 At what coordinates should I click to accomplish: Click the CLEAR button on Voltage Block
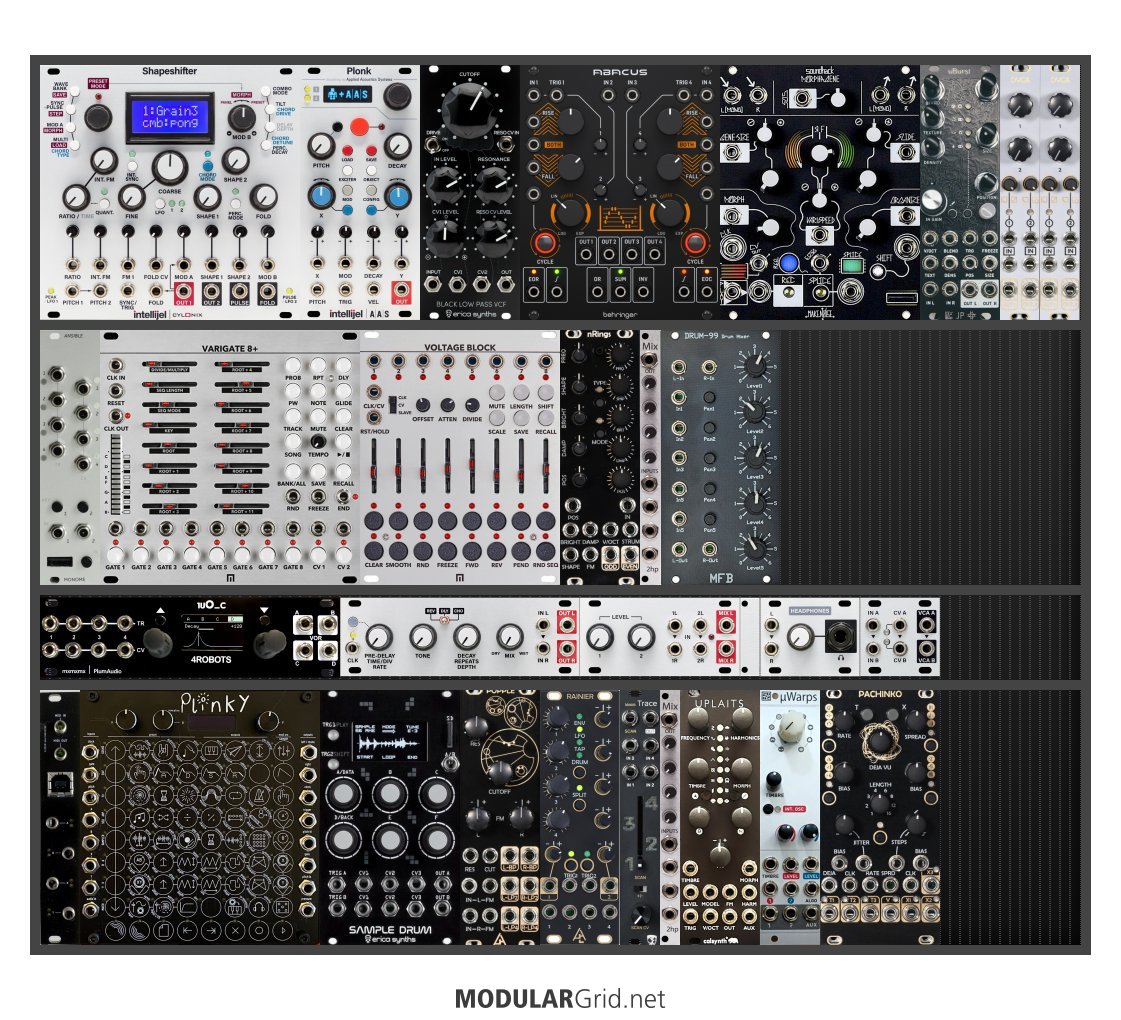tap(373, 550)
